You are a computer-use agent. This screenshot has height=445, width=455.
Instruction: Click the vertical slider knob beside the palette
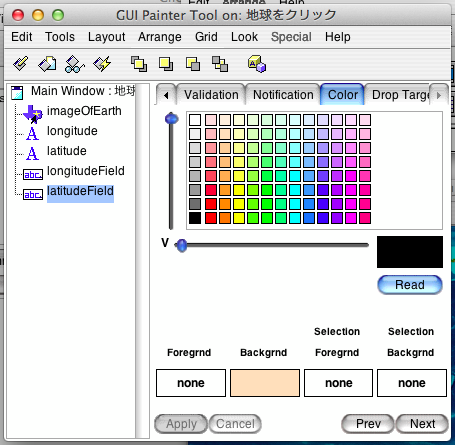[171, 119]
